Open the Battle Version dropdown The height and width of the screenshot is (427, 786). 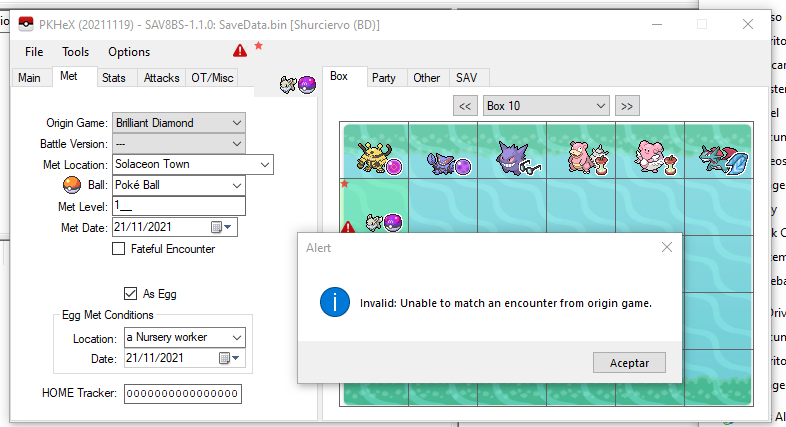coord(237,144)
